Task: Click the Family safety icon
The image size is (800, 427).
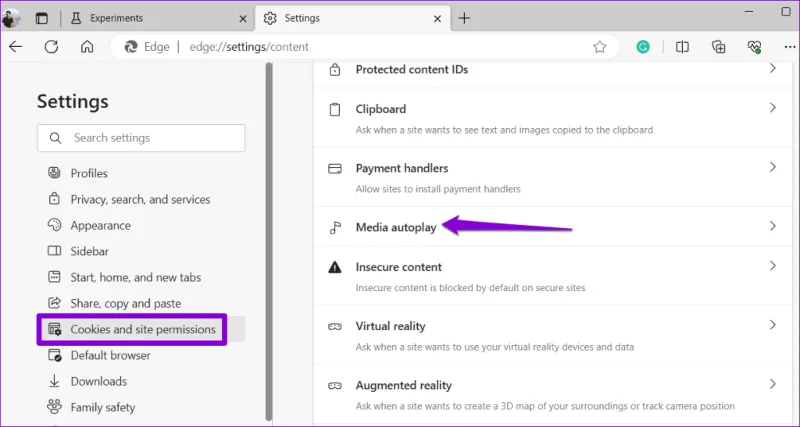Action: [54, 407]
